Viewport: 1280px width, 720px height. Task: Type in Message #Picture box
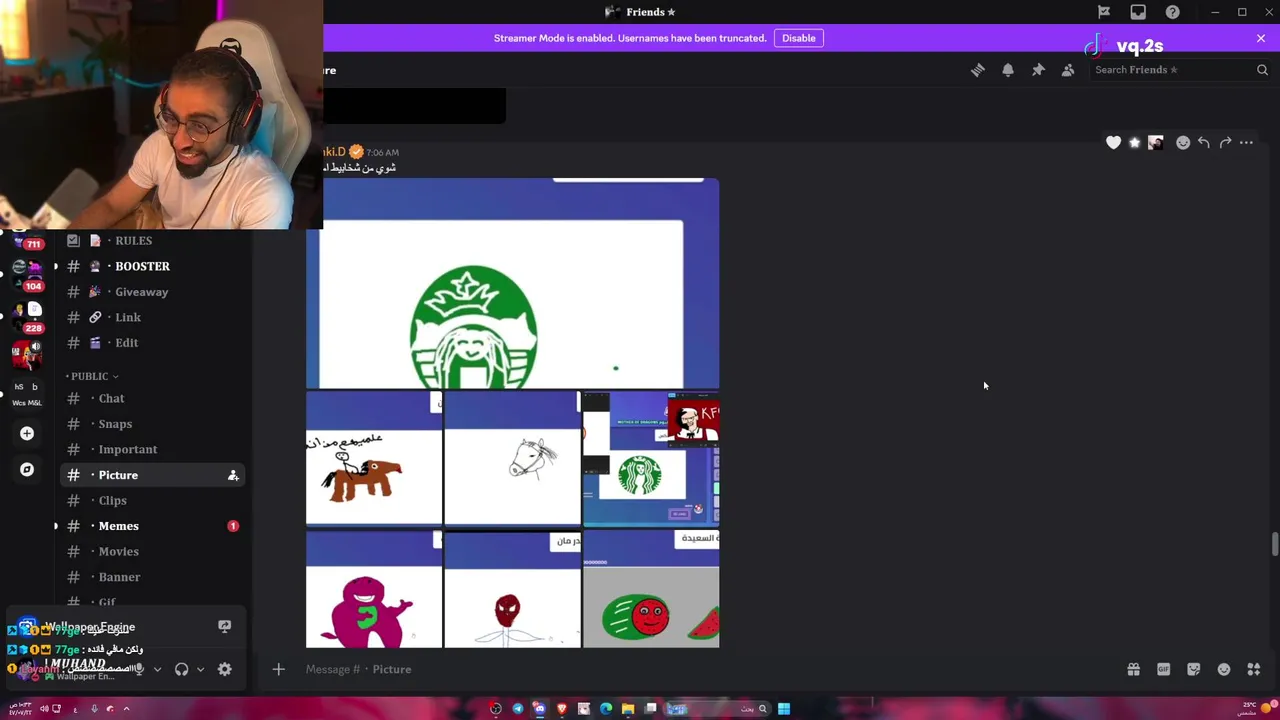(x=700, y=669)
